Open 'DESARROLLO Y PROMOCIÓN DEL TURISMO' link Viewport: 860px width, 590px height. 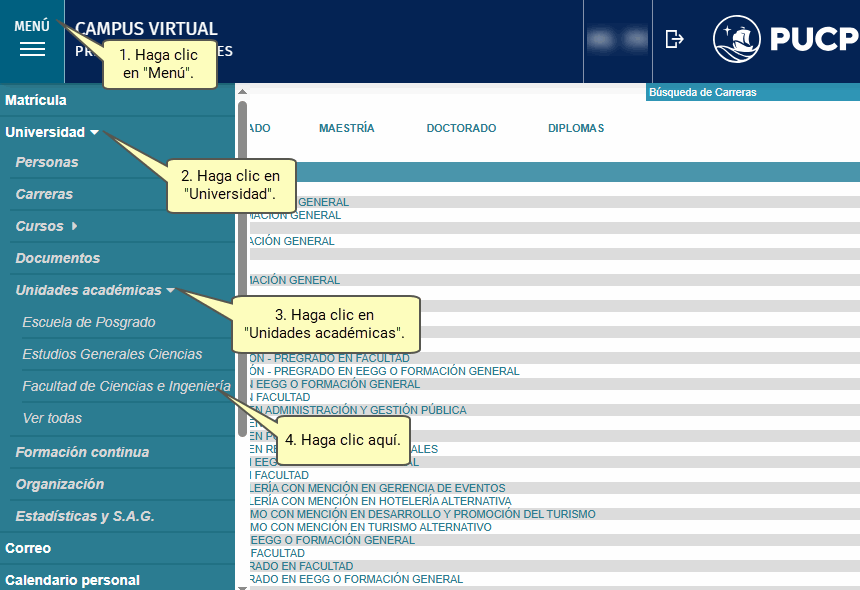coord(422,514)
